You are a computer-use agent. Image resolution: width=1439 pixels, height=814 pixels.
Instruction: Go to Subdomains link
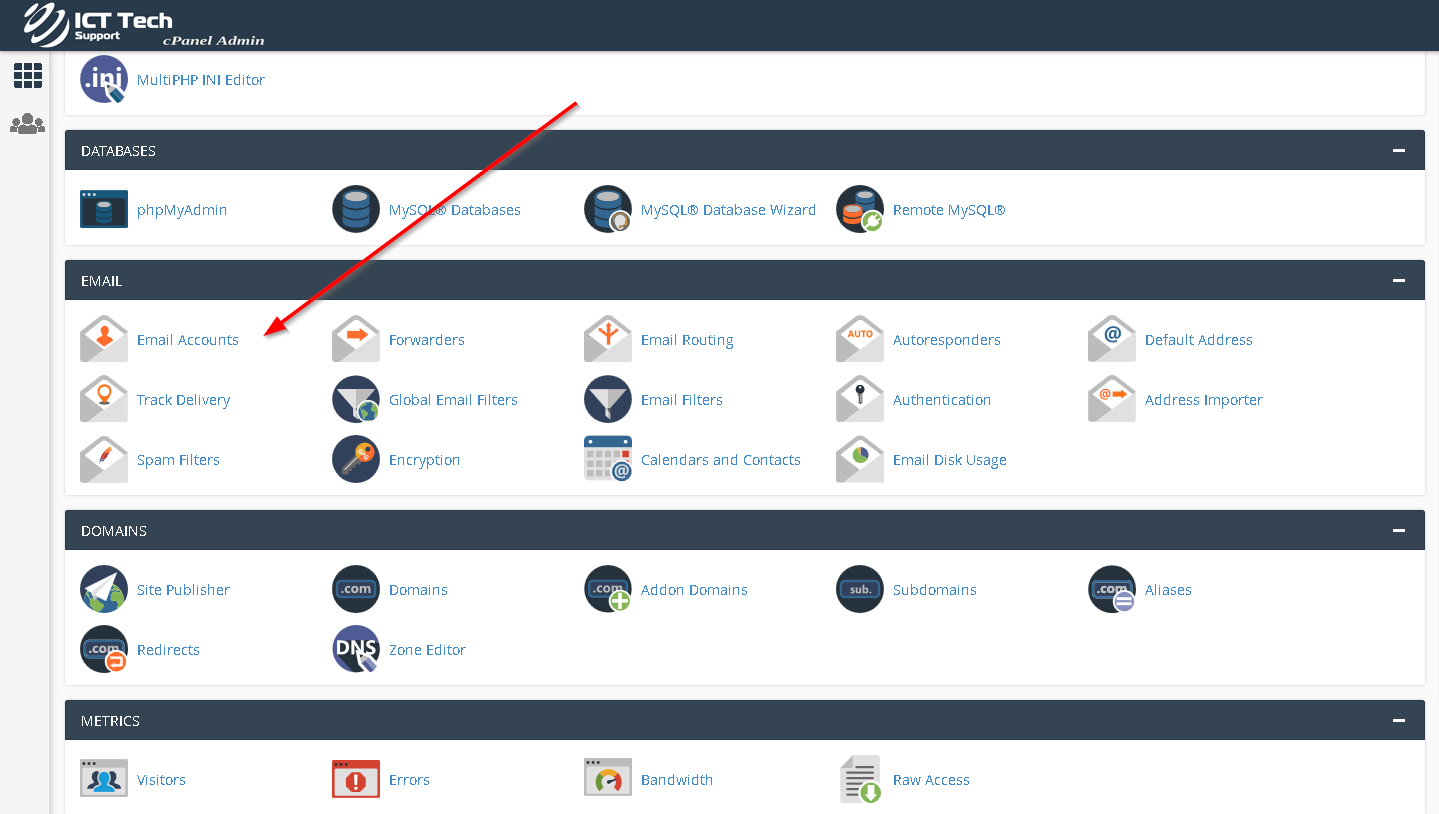click(934, 590)
